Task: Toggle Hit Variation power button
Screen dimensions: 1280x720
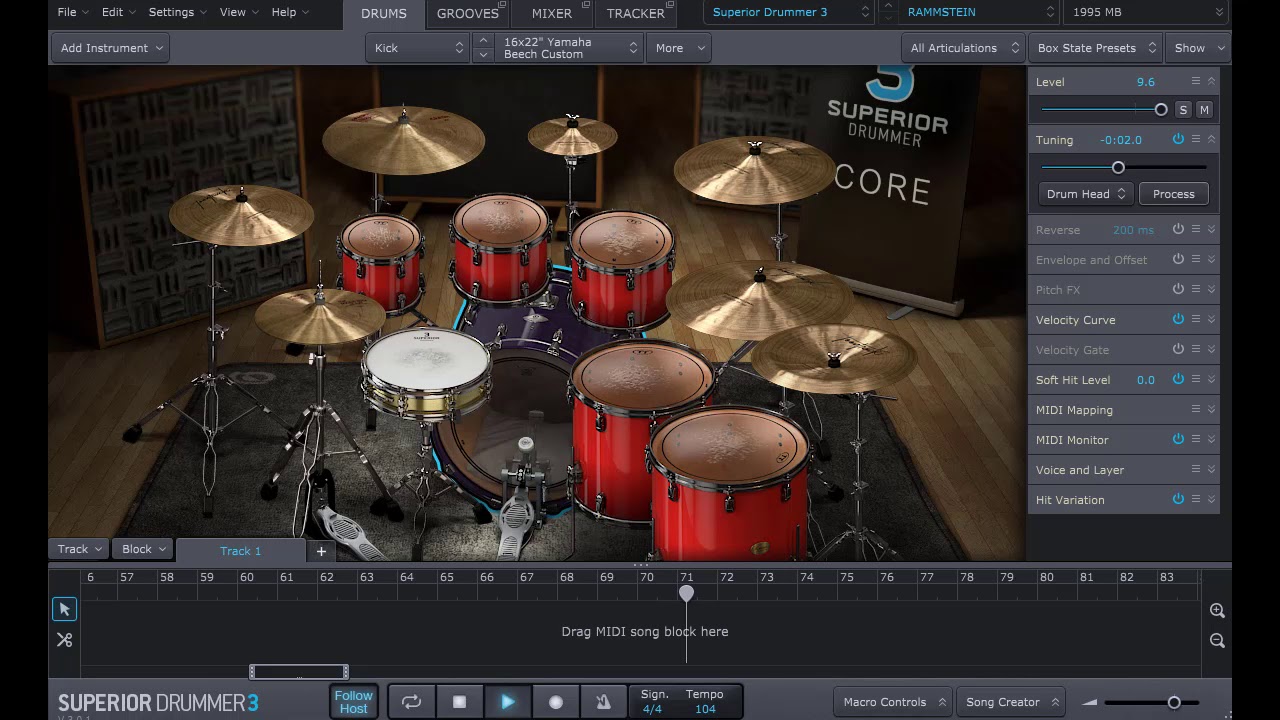Action: click(x=1178, y=499)
